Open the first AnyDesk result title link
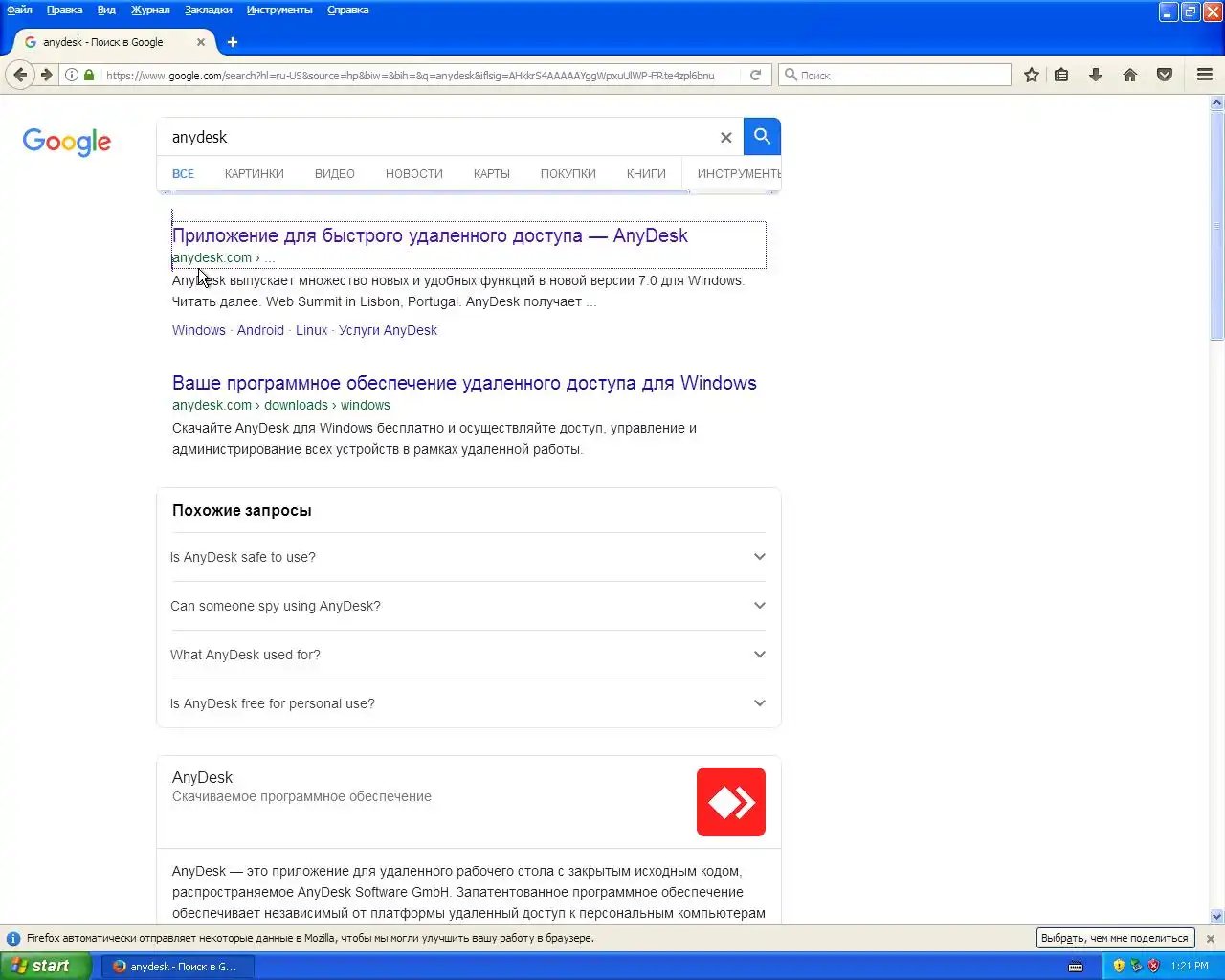 click(430, 235)
